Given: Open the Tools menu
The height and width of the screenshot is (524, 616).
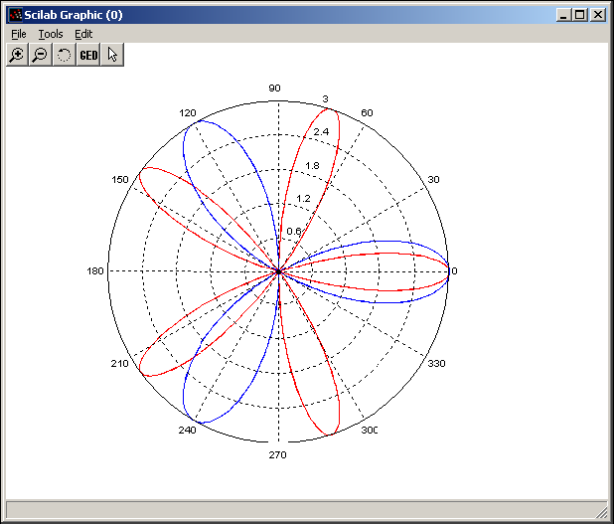Looking at the screenshot, I should [50, 34].
